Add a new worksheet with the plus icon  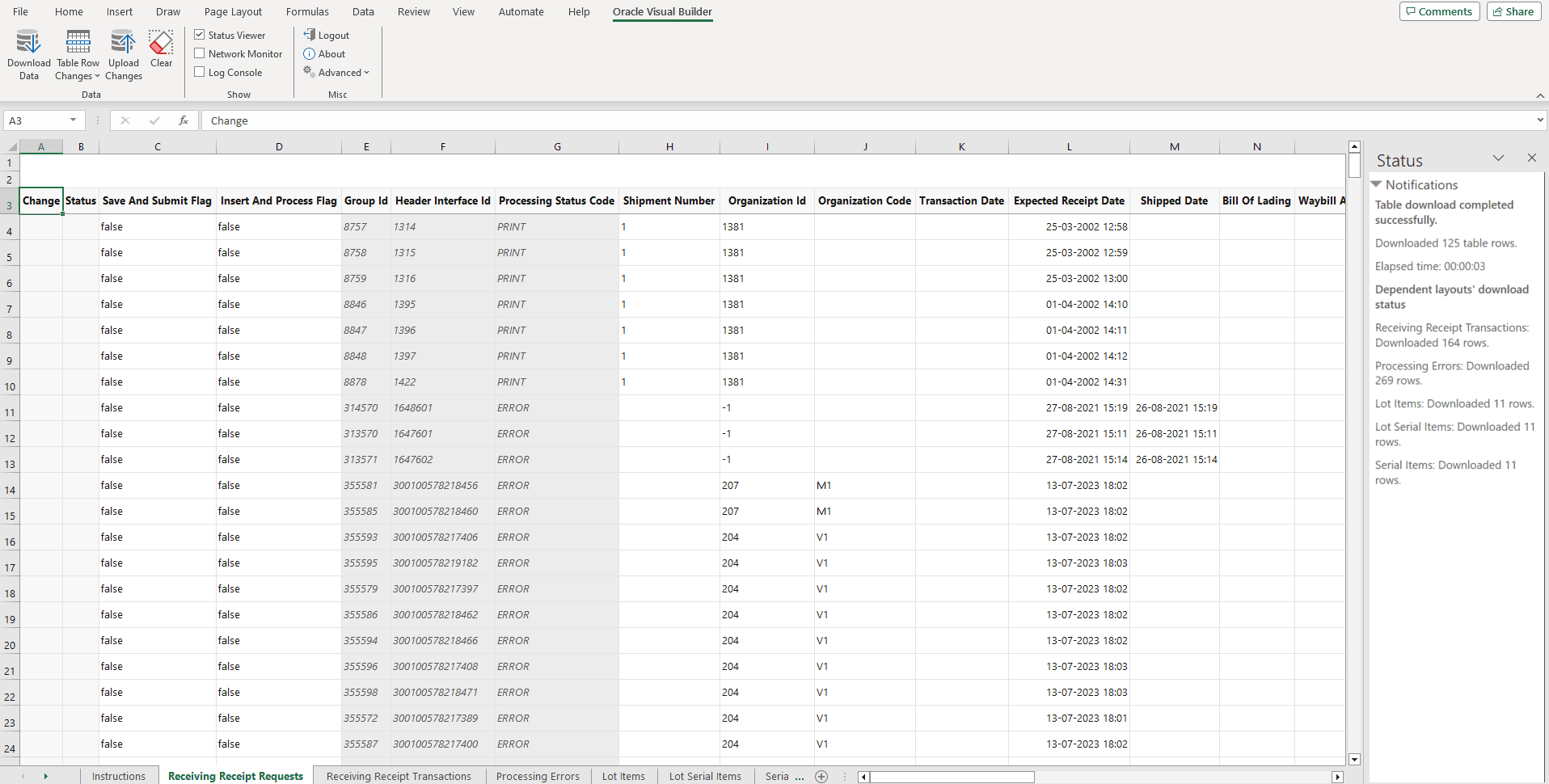[822, 776]
